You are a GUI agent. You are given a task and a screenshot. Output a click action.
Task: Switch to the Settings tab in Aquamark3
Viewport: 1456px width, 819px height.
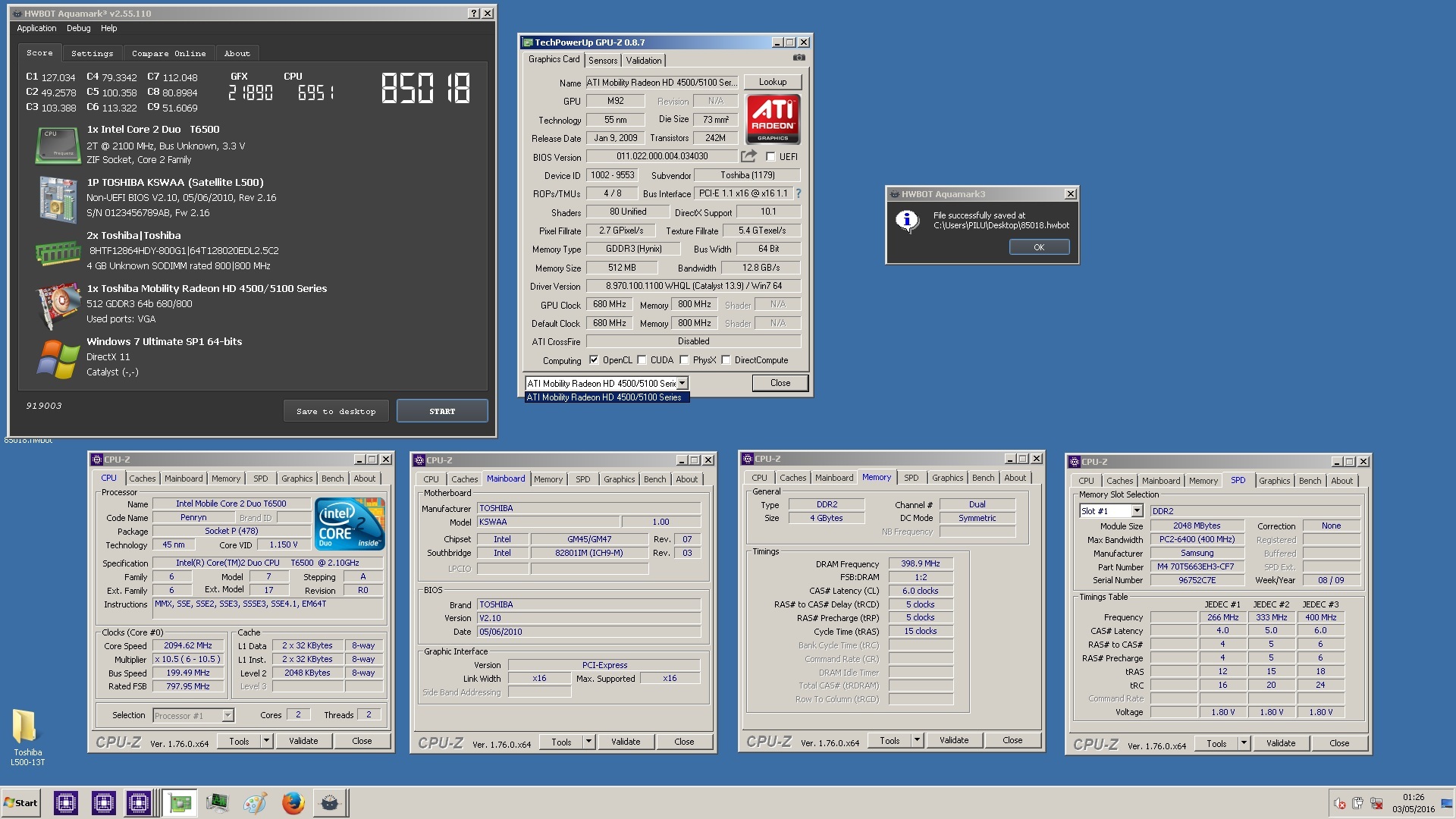click(92, 54)
